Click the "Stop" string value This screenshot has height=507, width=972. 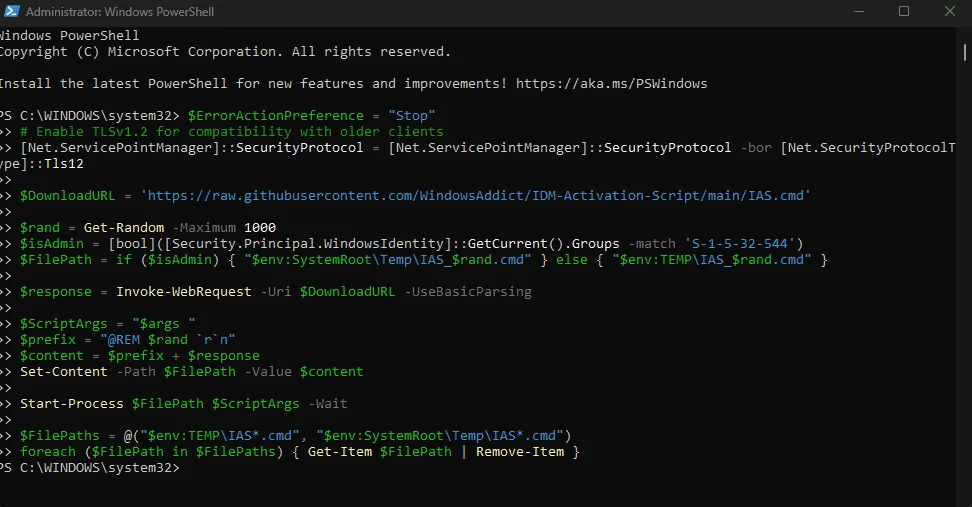coord(412,116)
